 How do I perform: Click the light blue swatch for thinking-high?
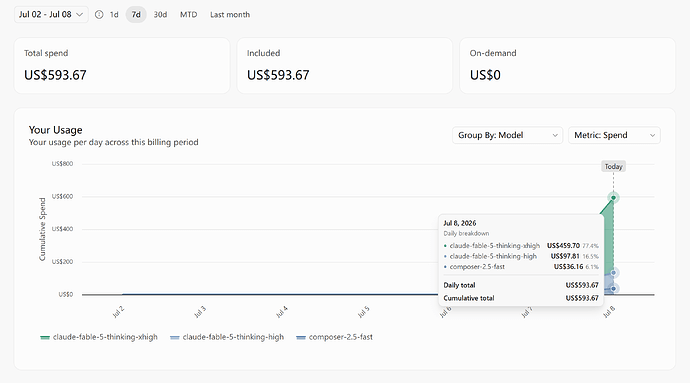[x=175, y=338]
